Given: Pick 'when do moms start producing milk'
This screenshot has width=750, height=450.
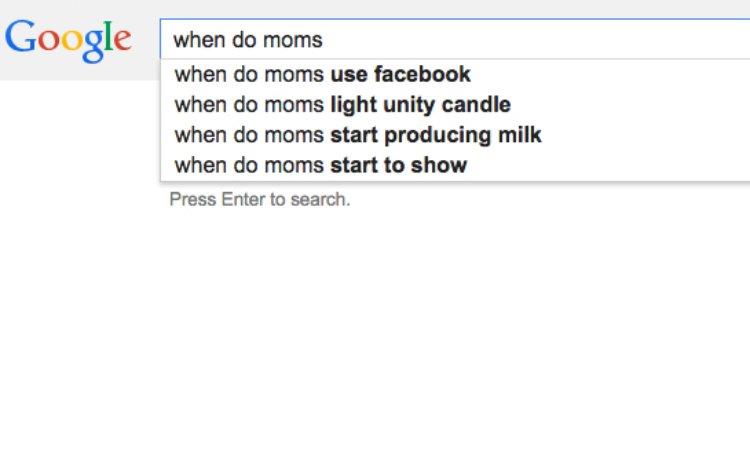Looking at the screenshot, I should click(455, 135).
